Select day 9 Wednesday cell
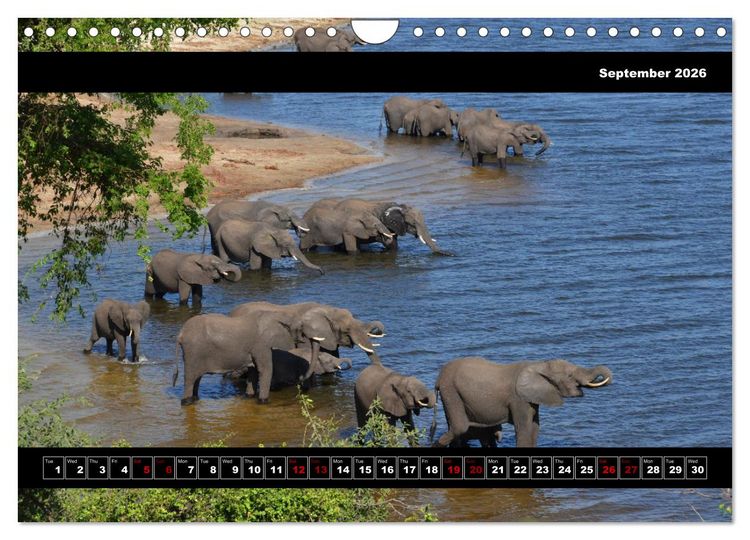This screenshot has width=750, height=540. 231,468
